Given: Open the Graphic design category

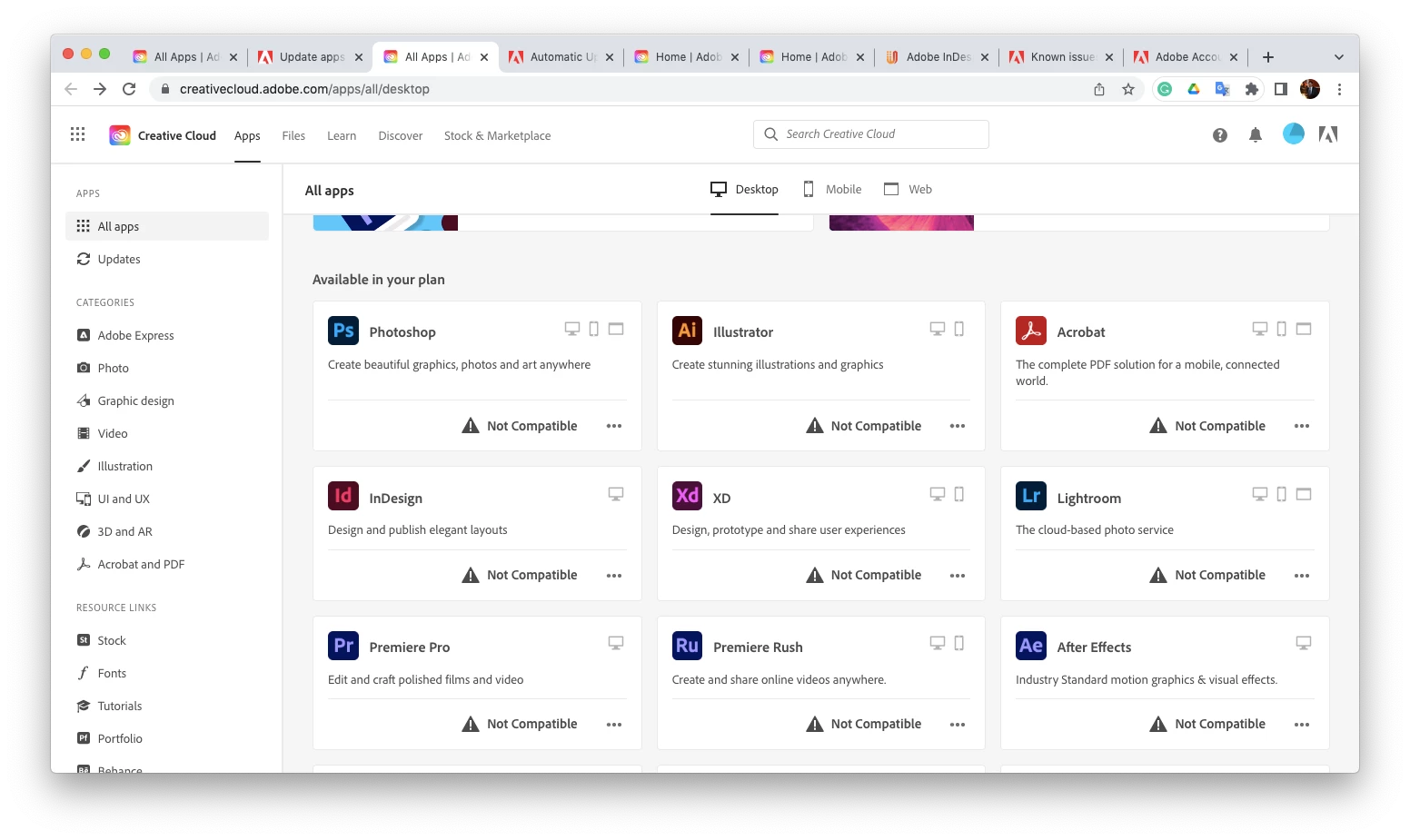Looking at the screenshot, I should (x=167, y=400).
